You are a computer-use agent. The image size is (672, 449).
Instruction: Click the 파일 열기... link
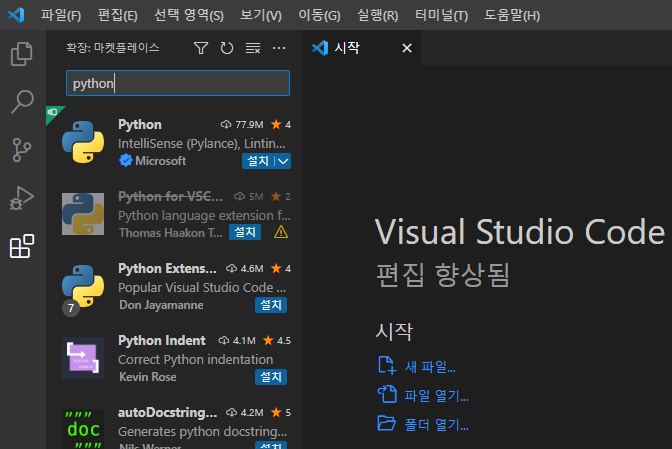(x=436, y=395)
